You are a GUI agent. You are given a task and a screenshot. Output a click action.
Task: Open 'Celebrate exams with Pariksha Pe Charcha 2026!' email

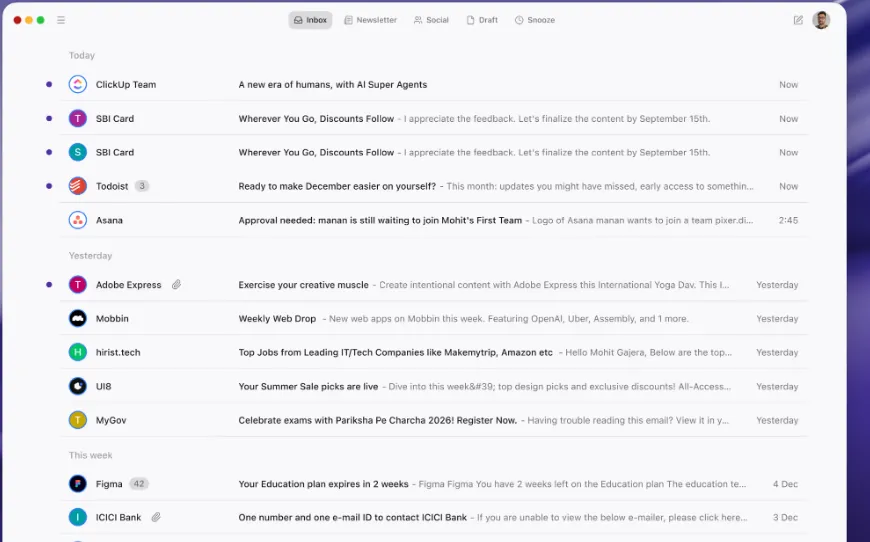click(378, 420)
